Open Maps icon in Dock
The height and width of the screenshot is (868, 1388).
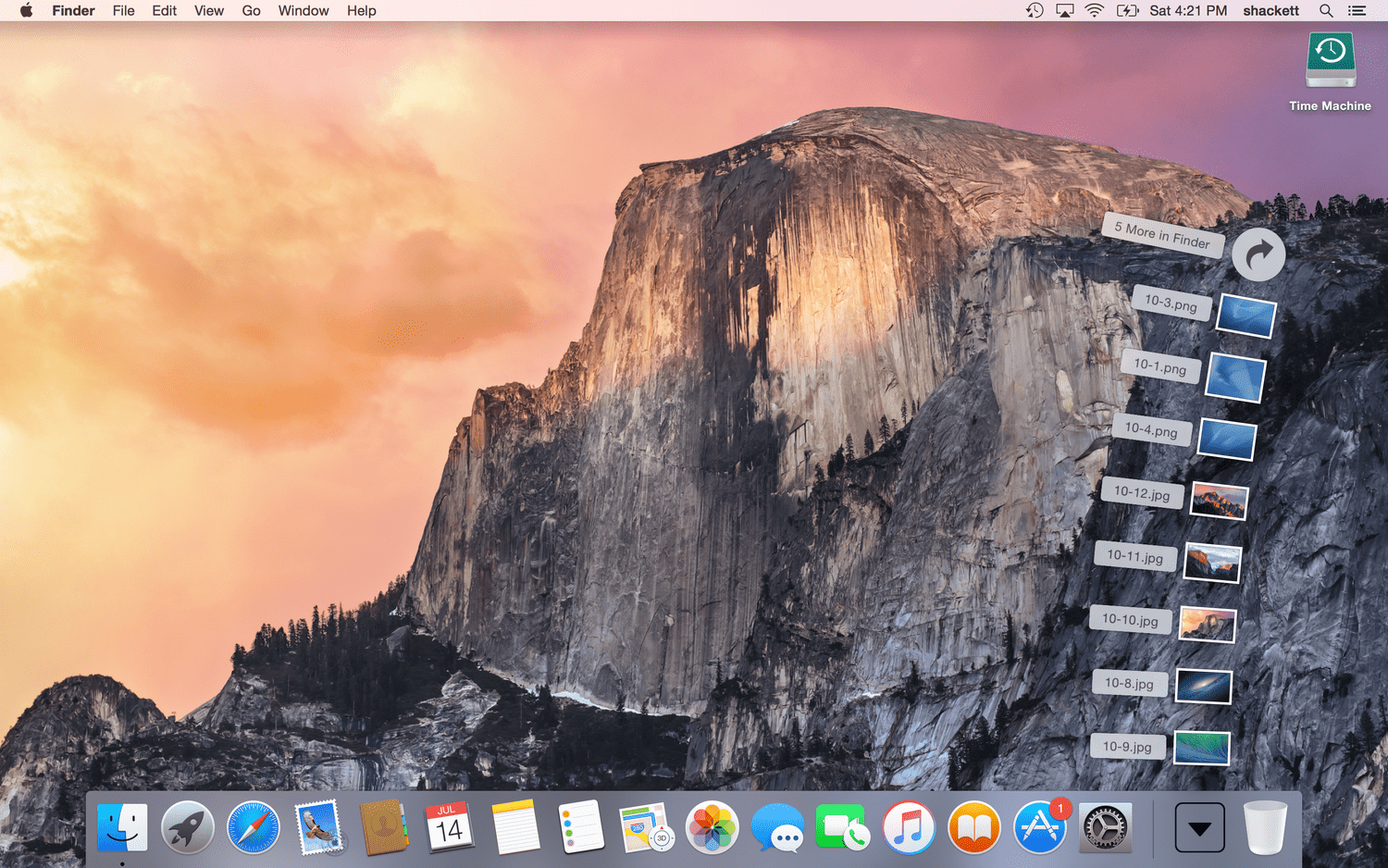coord(646,827)
